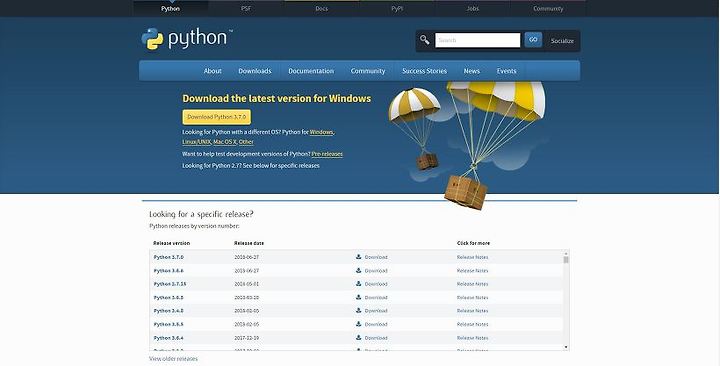Click download icon for Python 3.7.0
The height and width of the screenshot is (366, 720).
tap(359, 257)
